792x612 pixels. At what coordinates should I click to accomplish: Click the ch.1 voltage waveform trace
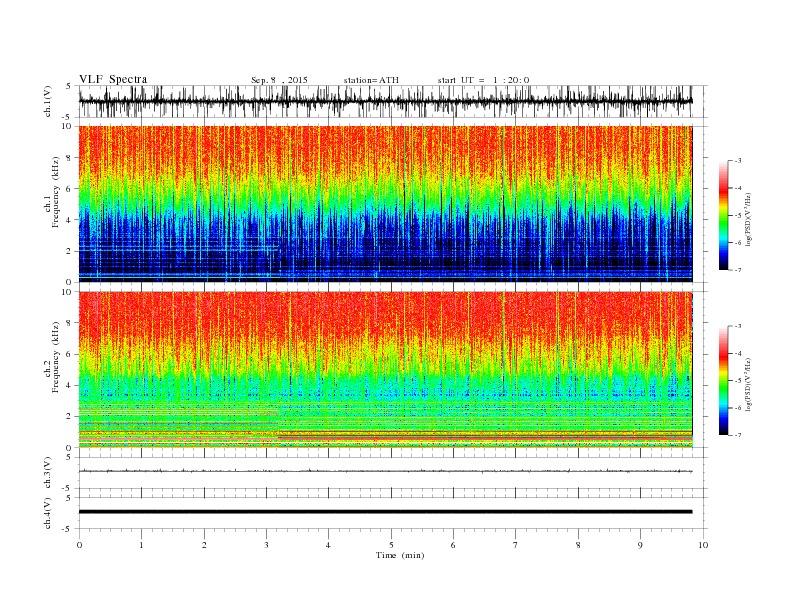[385, 101]
